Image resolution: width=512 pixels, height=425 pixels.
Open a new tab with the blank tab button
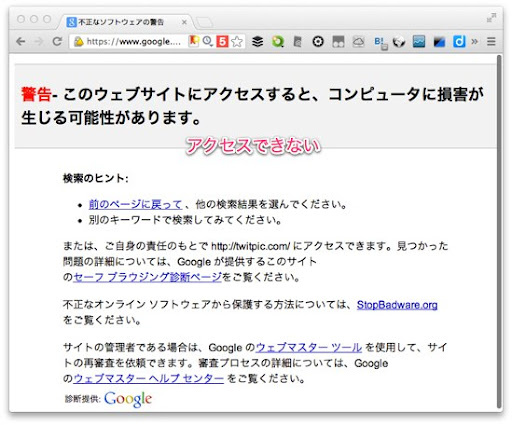[204, 23]
